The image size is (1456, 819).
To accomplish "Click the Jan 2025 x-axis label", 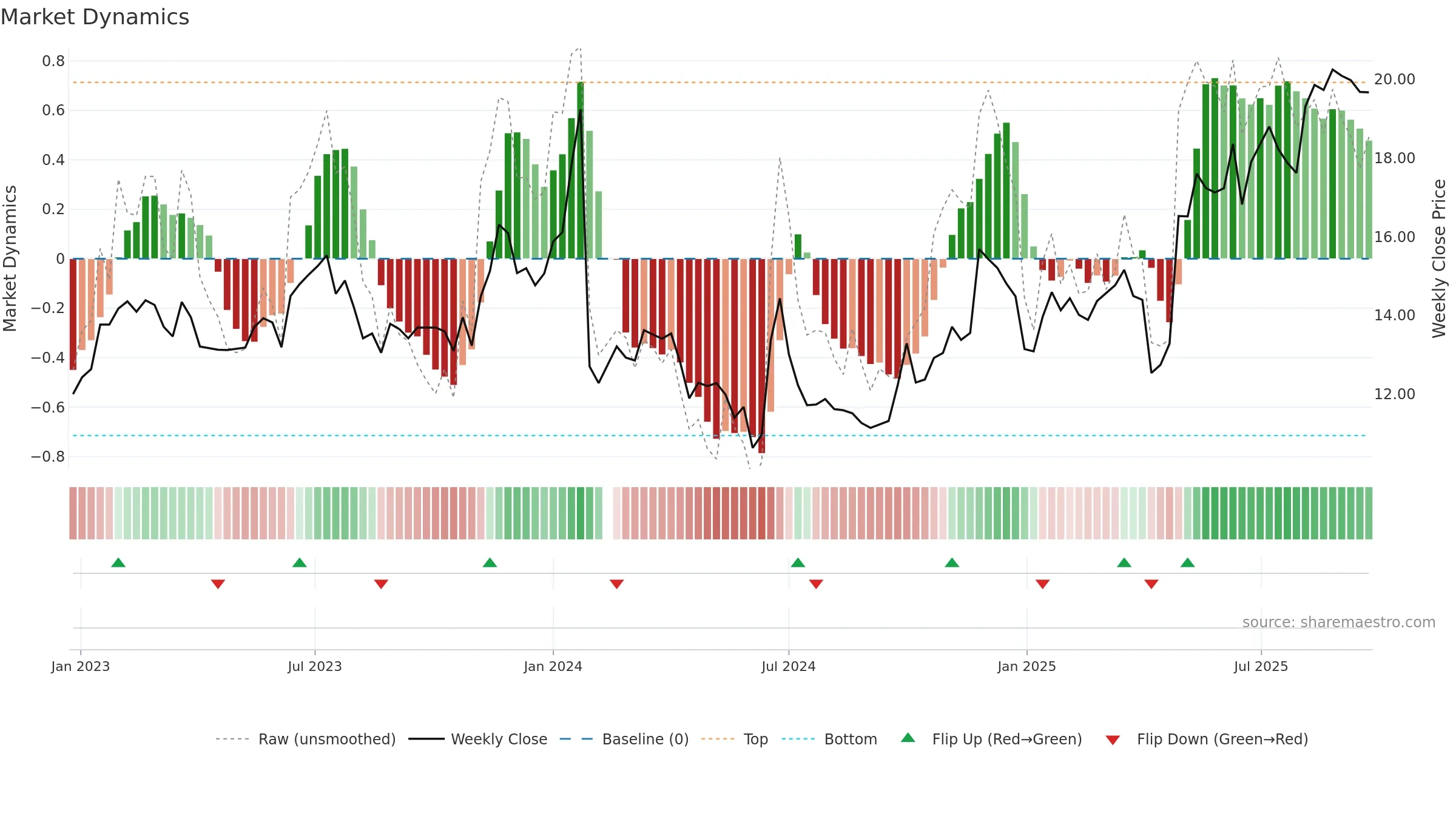I will (x=1027, y=666).
